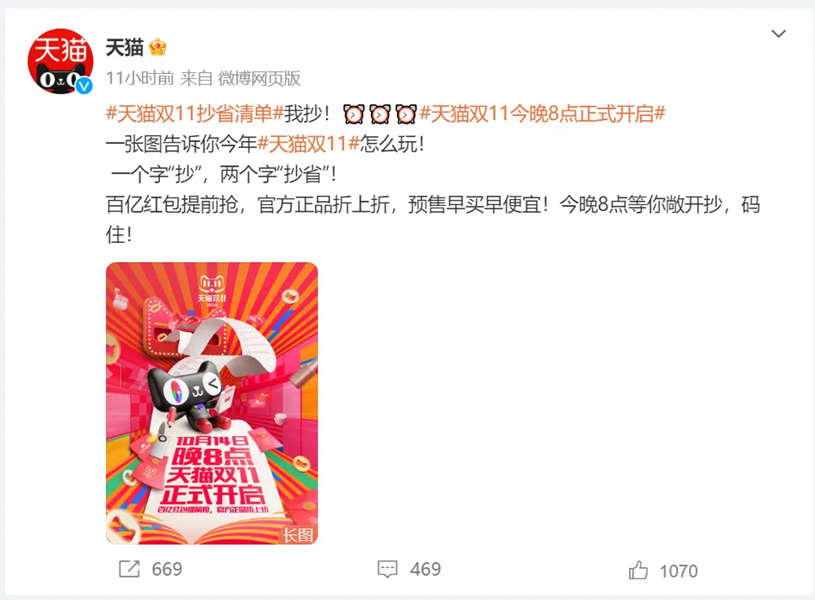Click the last alarm clock emoji
815x600 pixels.
405,114
